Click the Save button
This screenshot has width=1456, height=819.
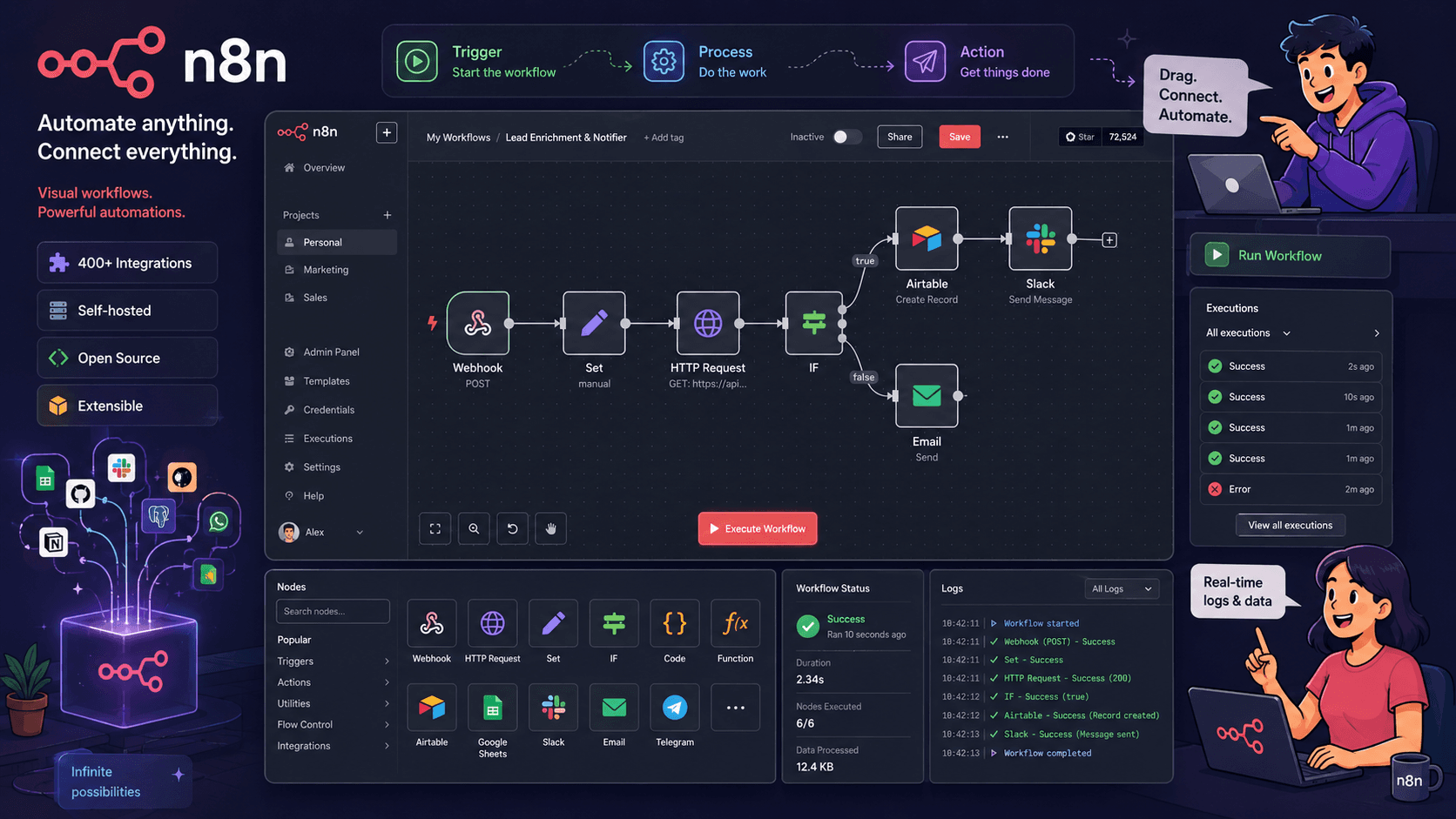[960, 137]
